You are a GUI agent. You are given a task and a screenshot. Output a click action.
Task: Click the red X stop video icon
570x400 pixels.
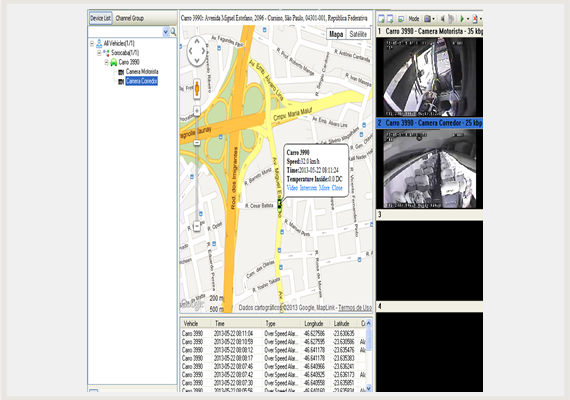(x=475, y=19)
